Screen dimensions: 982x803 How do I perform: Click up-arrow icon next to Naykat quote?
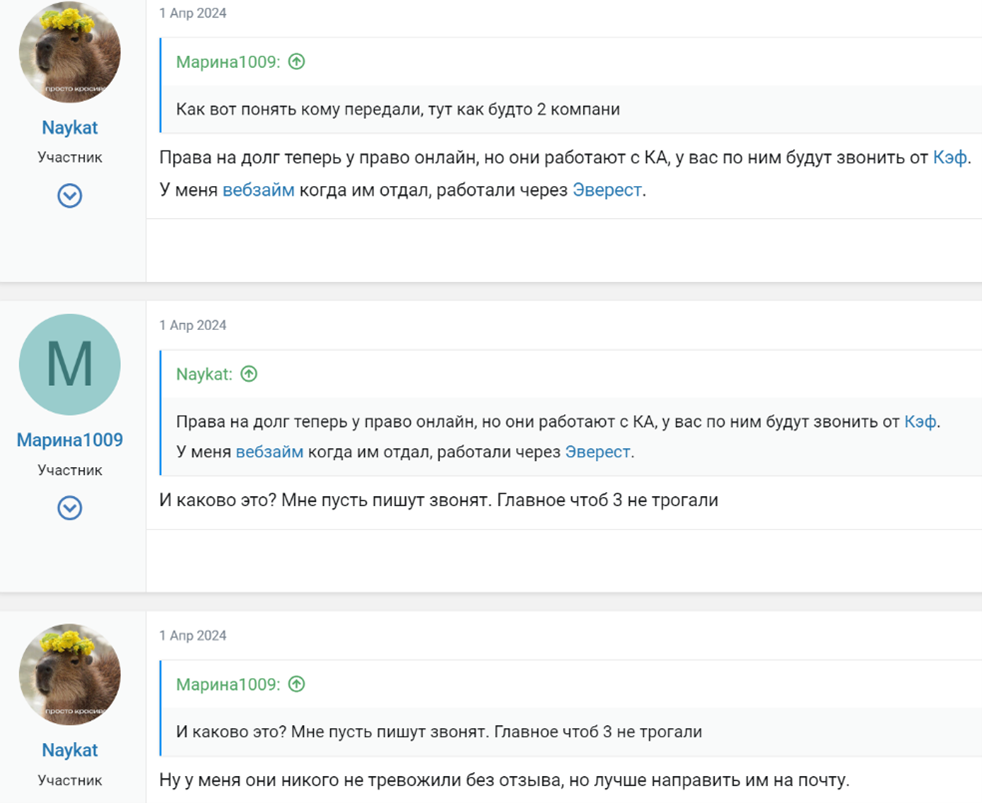tap(249, 374)
